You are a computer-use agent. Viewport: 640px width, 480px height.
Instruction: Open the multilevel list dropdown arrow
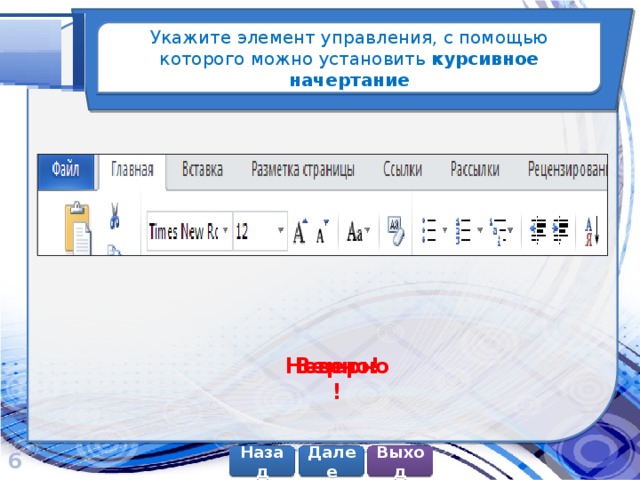(x=510, y=230)
